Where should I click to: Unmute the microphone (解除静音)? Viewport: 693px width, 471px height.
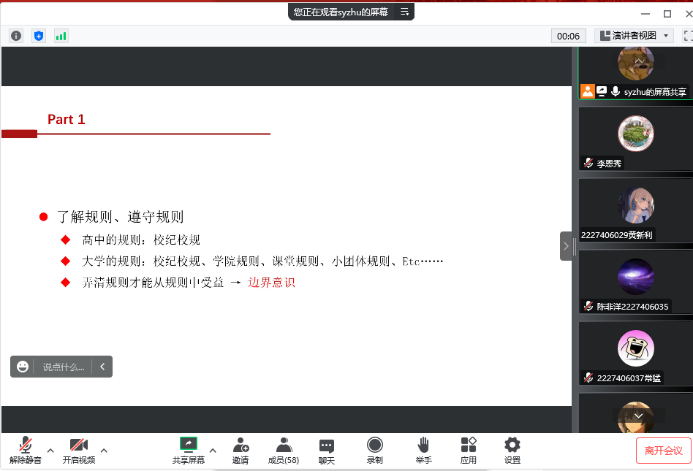coord(25,448)
